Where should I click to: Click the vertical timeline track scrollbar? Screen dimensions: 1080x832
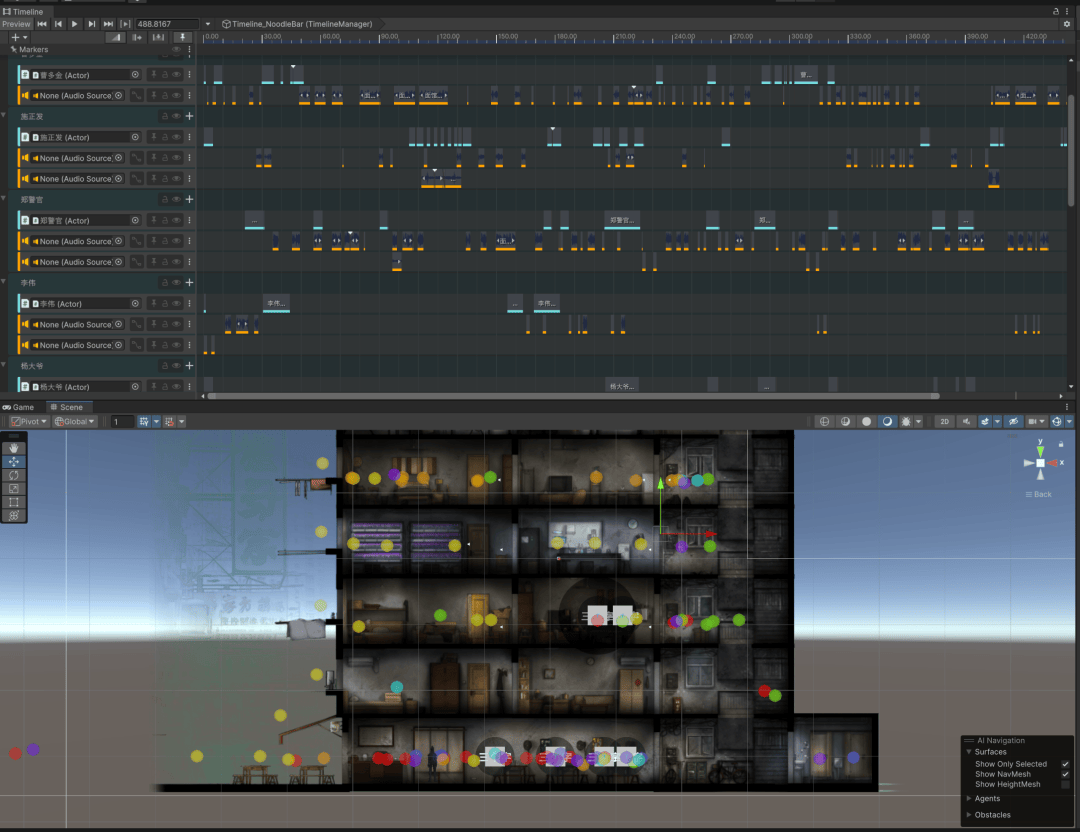[x=1071, y=151]
